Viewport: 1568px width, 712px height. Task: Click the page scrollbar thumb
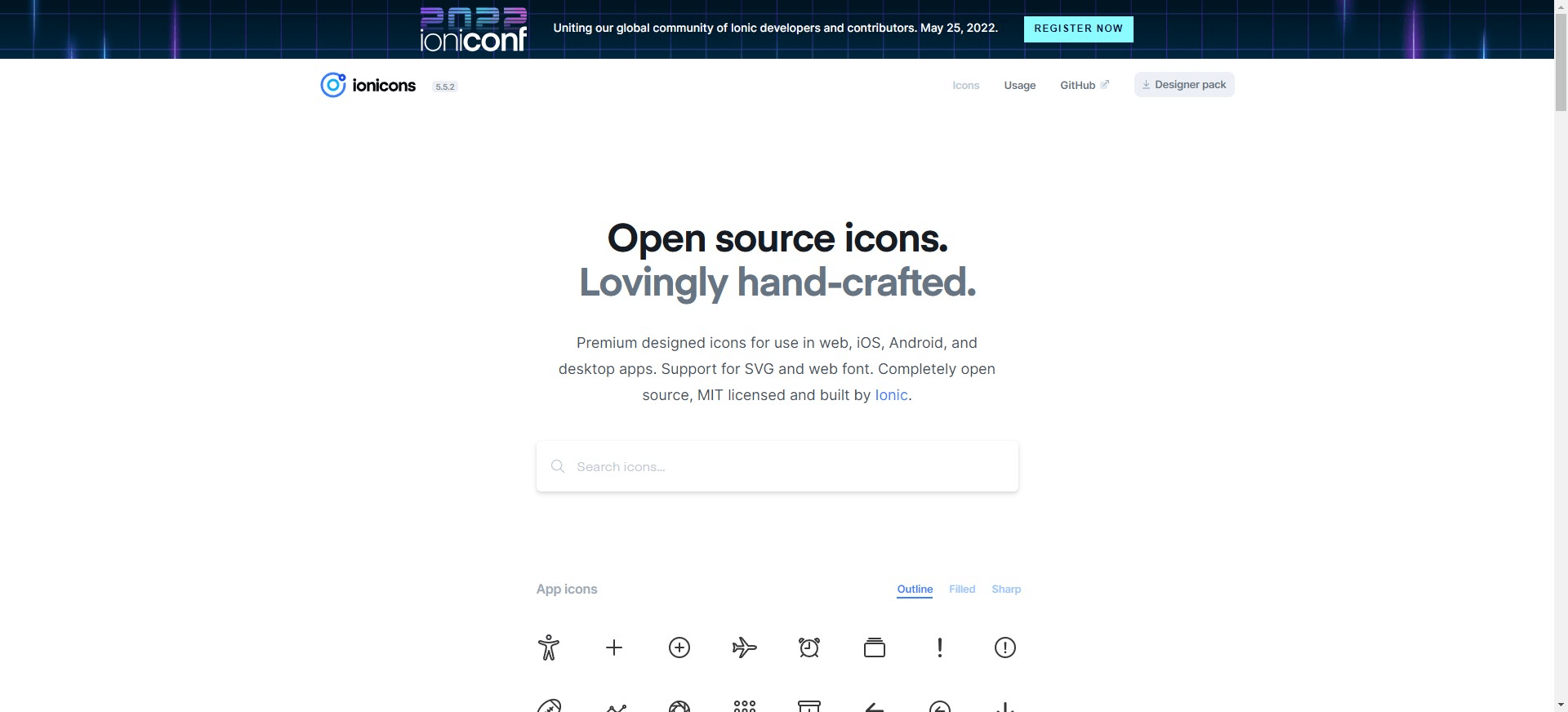click(1561, 62)
